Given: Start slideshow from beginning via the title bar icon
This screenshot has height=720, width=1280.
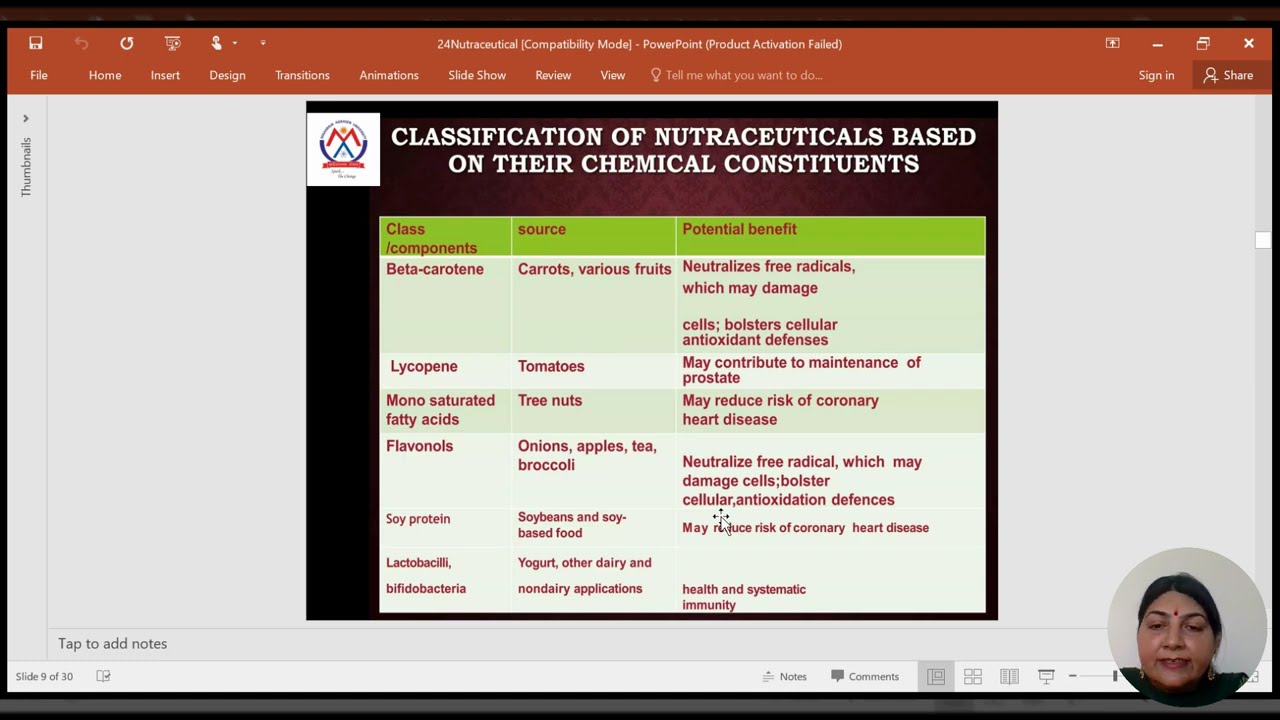Looking at the screenshot, I should click(x=172, y=43).
